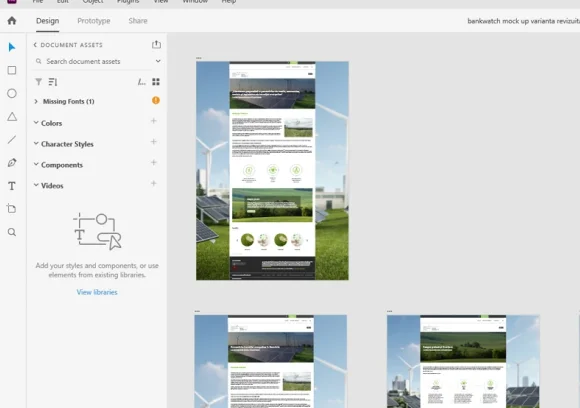Click the DOCUMENT ASSETS heading text

71,45
